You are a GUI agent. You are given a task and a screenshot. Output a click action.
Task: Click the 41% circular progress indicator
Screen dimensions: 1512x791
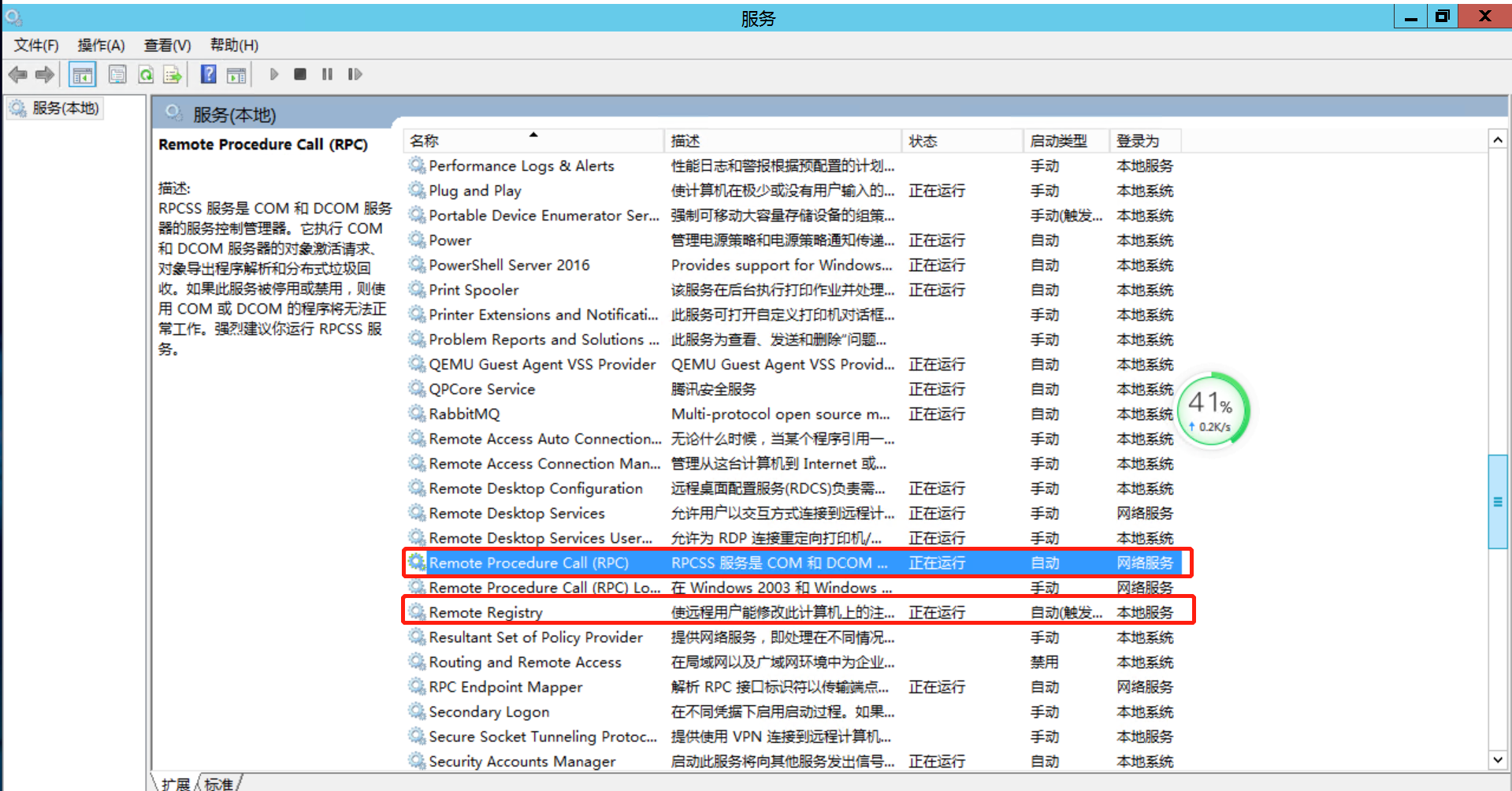[1213, 409]
